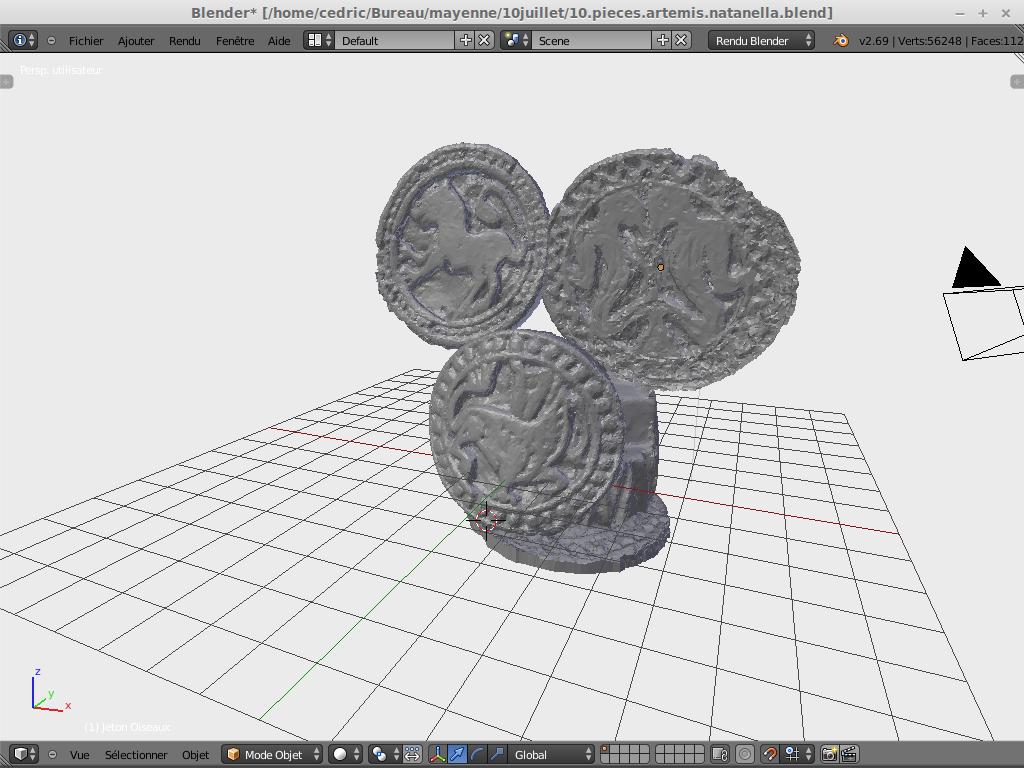The width and height of the screenshot is (1024, 768).
Task: Open the Fichier menu
Action: coord(86,40)
